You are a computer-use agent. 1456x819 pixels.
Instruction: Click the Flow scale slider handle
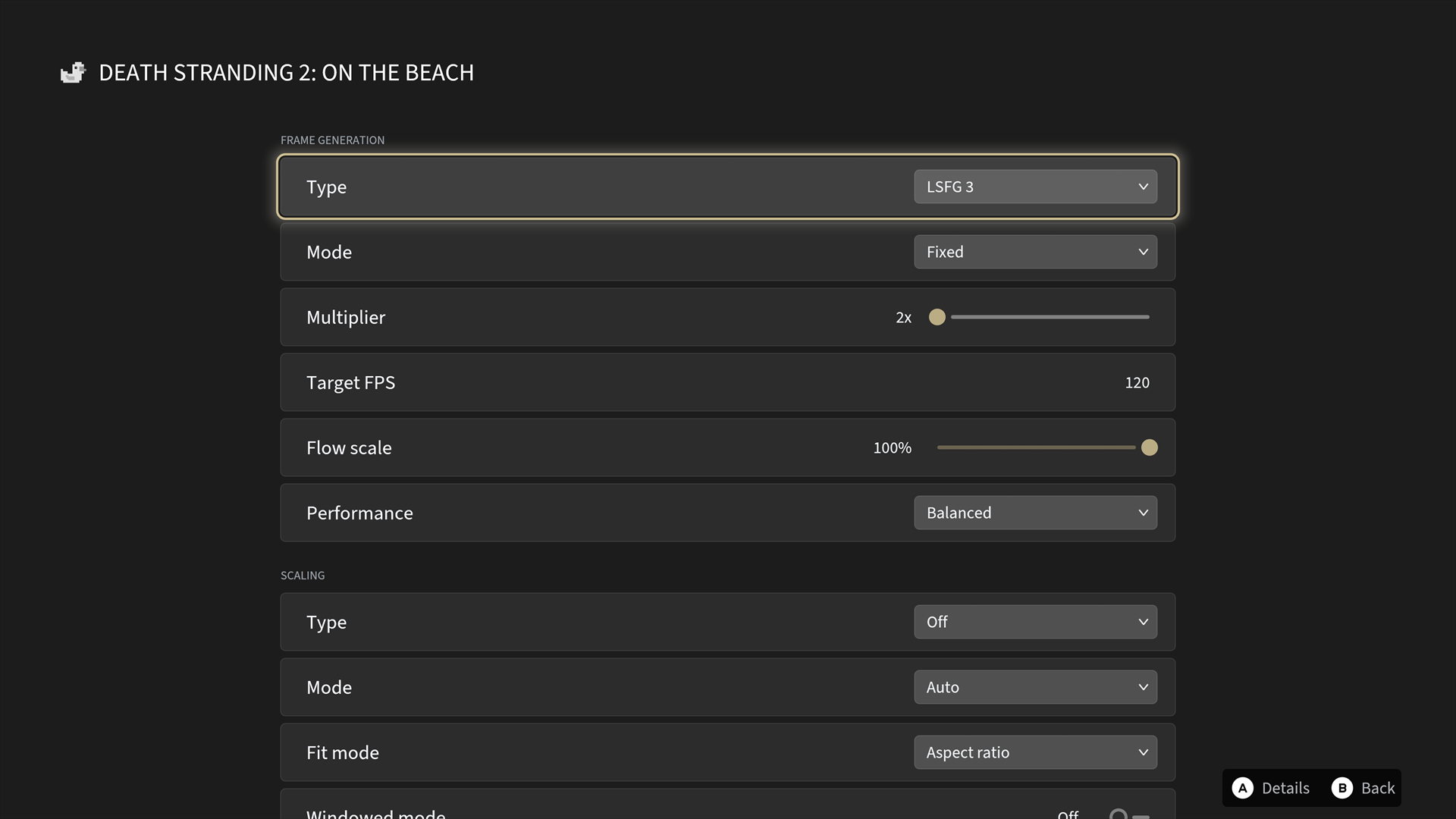tap(1149, 447)
